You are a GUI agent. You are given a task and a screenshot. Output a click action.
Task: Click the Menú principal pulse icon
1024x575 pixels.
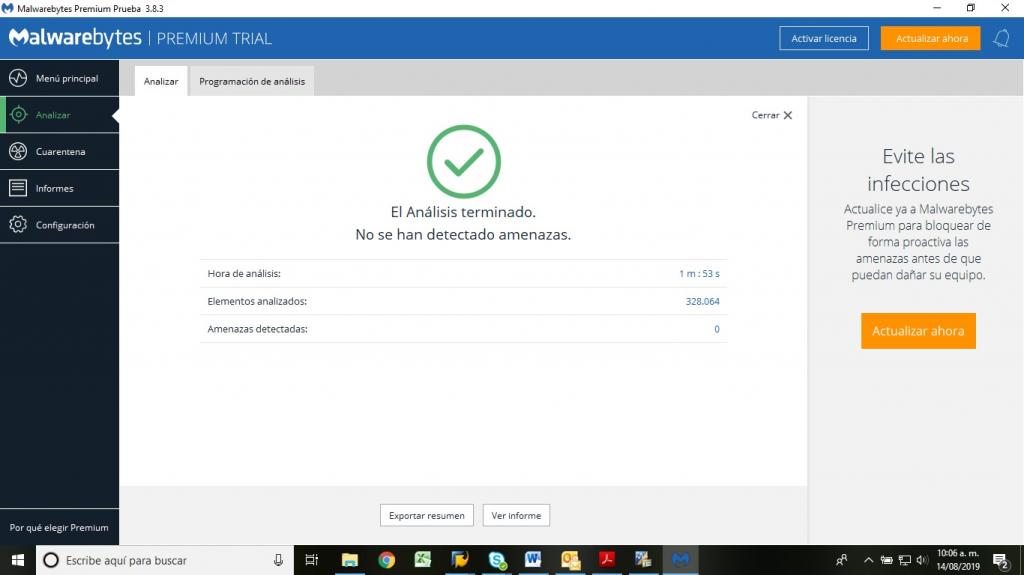tap(18, 78)
